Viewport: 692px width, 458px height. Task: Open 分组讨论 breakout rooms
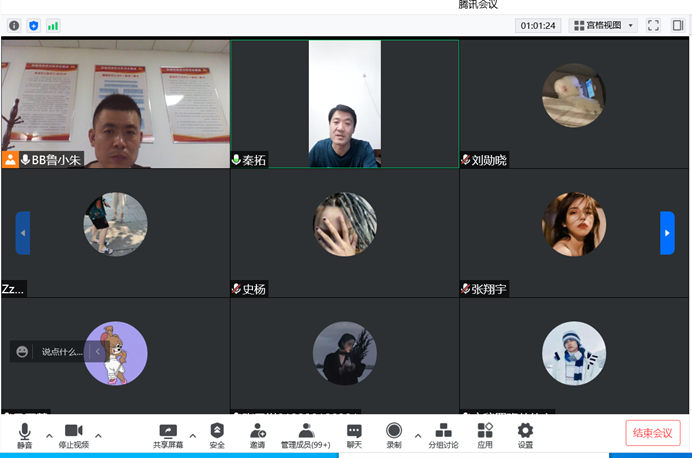coord(443,433)
